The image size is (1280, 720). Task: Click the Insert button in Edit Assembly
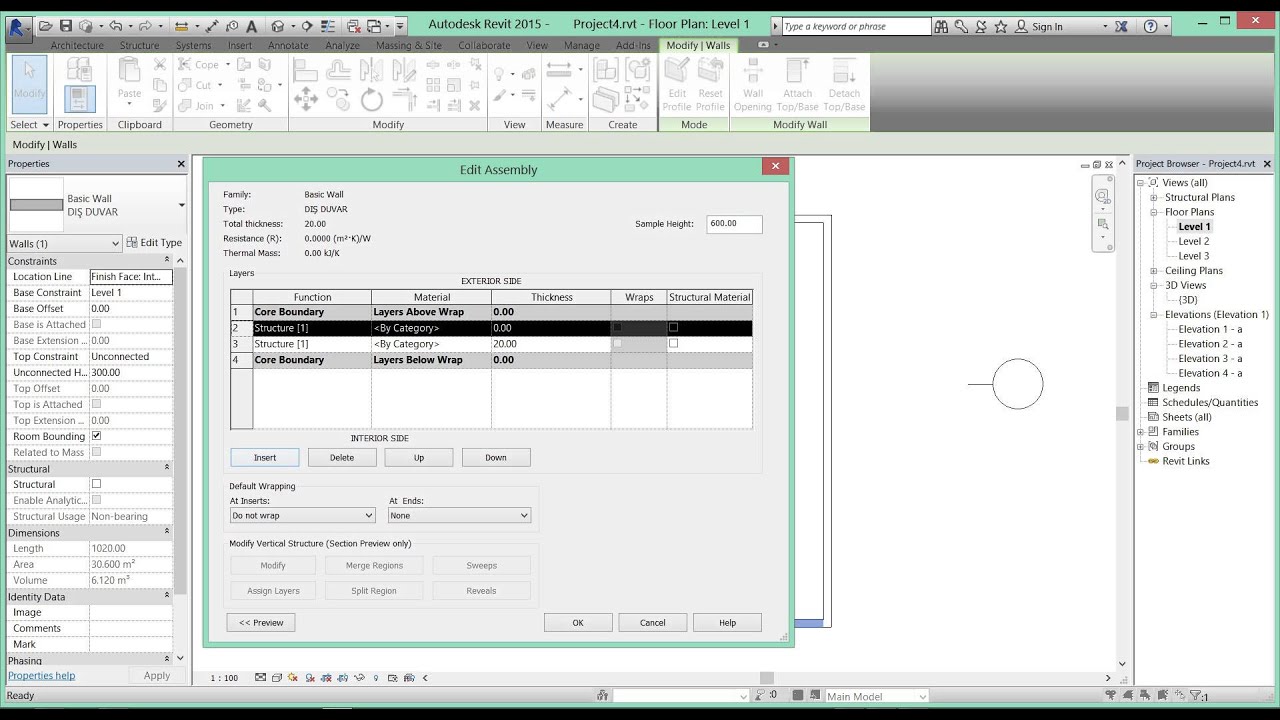(265, 457)
